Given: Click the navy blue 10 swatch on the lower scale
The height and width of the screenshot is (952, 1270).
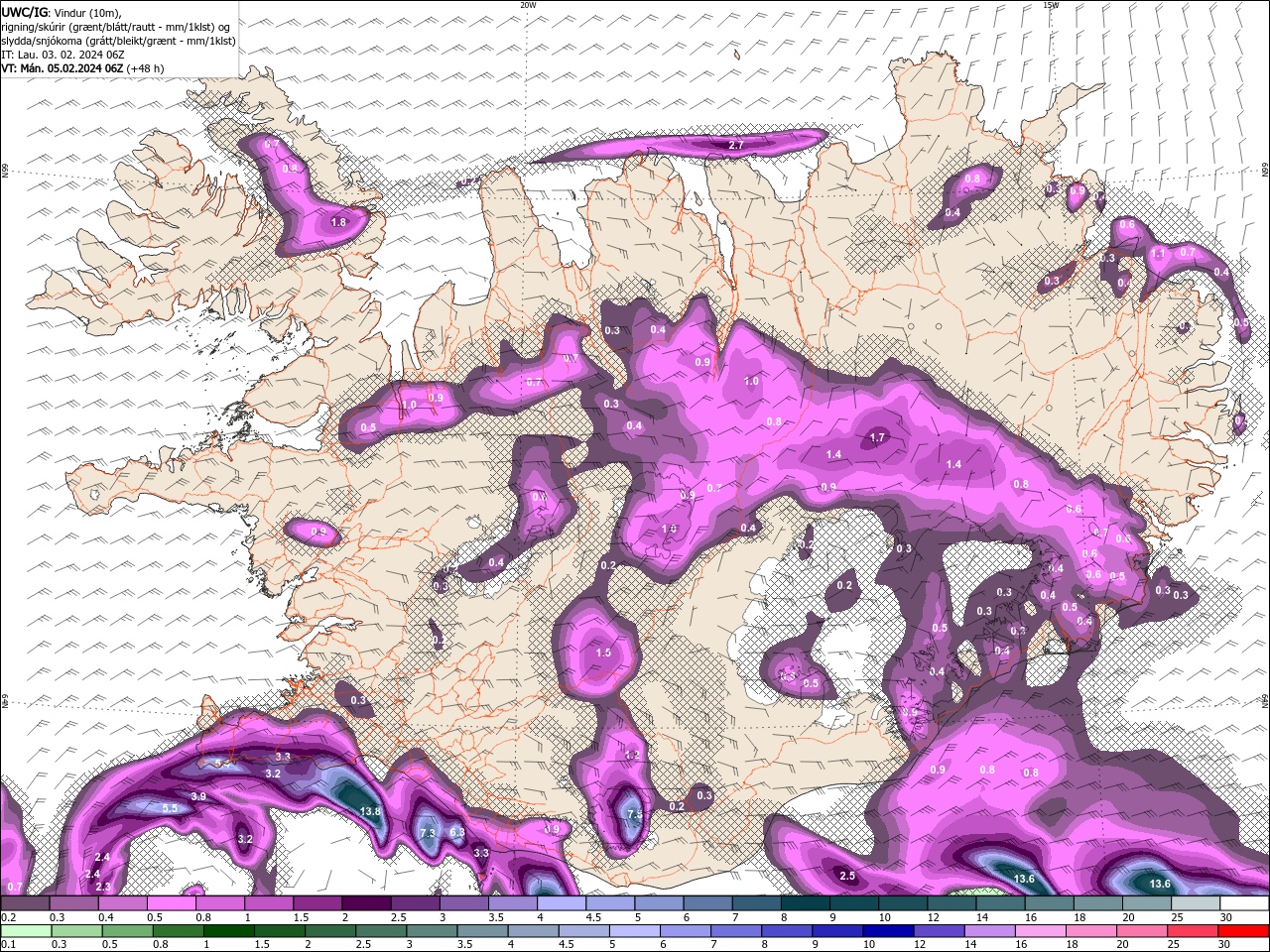Looking at the screenshot, I should (x=887, y=931).
